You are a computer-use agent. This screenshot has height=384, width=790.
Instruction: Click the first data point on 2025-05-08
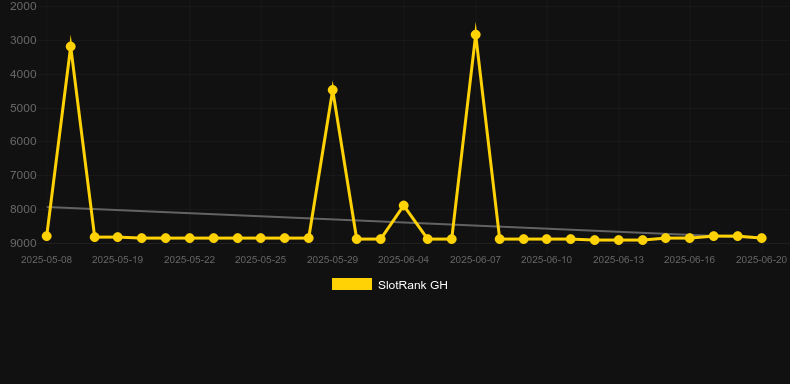47,236
